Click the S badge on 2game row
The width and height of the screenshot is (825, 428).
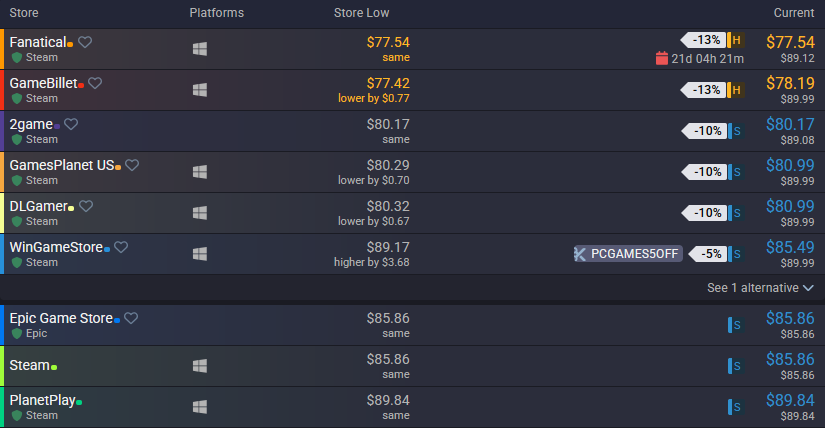pyautogui.click(x=736, y=131)
